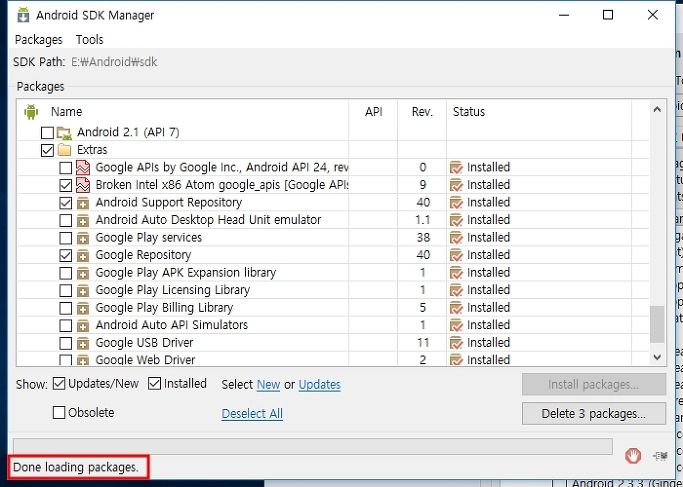Click the Google Play Licensing Library package icon
Screen dimensions: 683x487
(83, 291)
